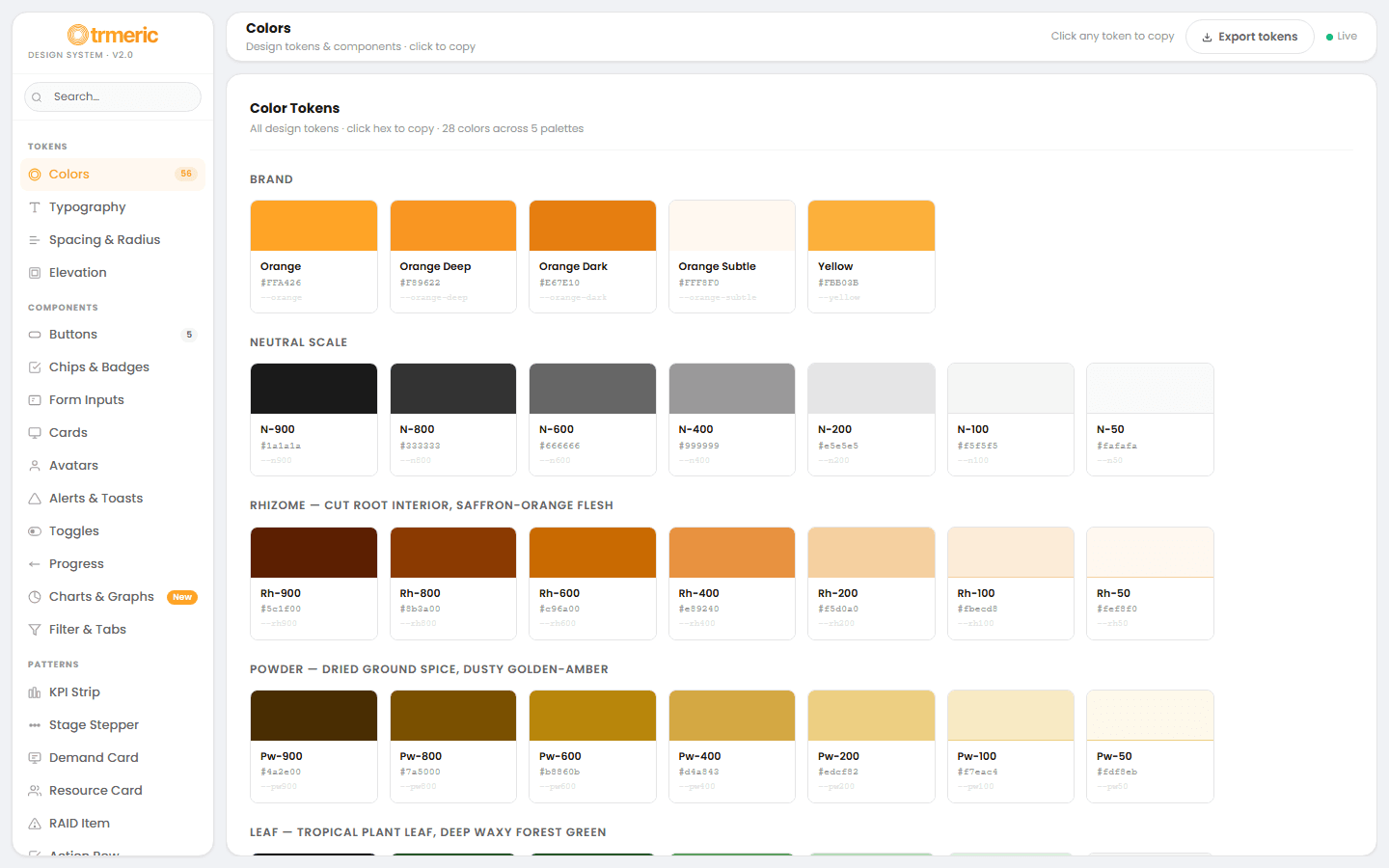Click the Resource Card people icon
1389x868 pixels.
point(35,791)
